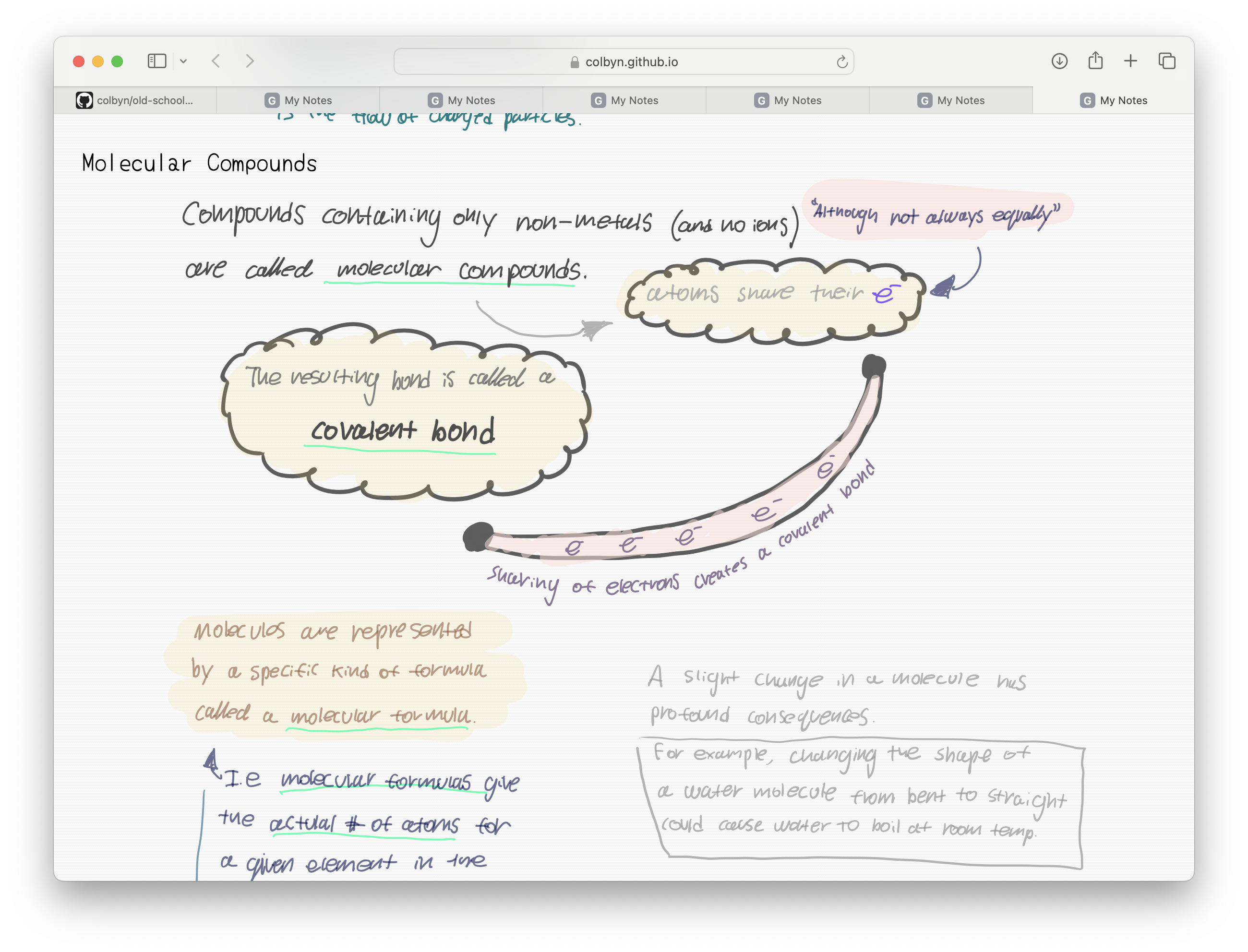The width and height of the screenshot is (1248, 952).
Task: Click the GitHub favicon on the old-school tab
Action: 85,100
